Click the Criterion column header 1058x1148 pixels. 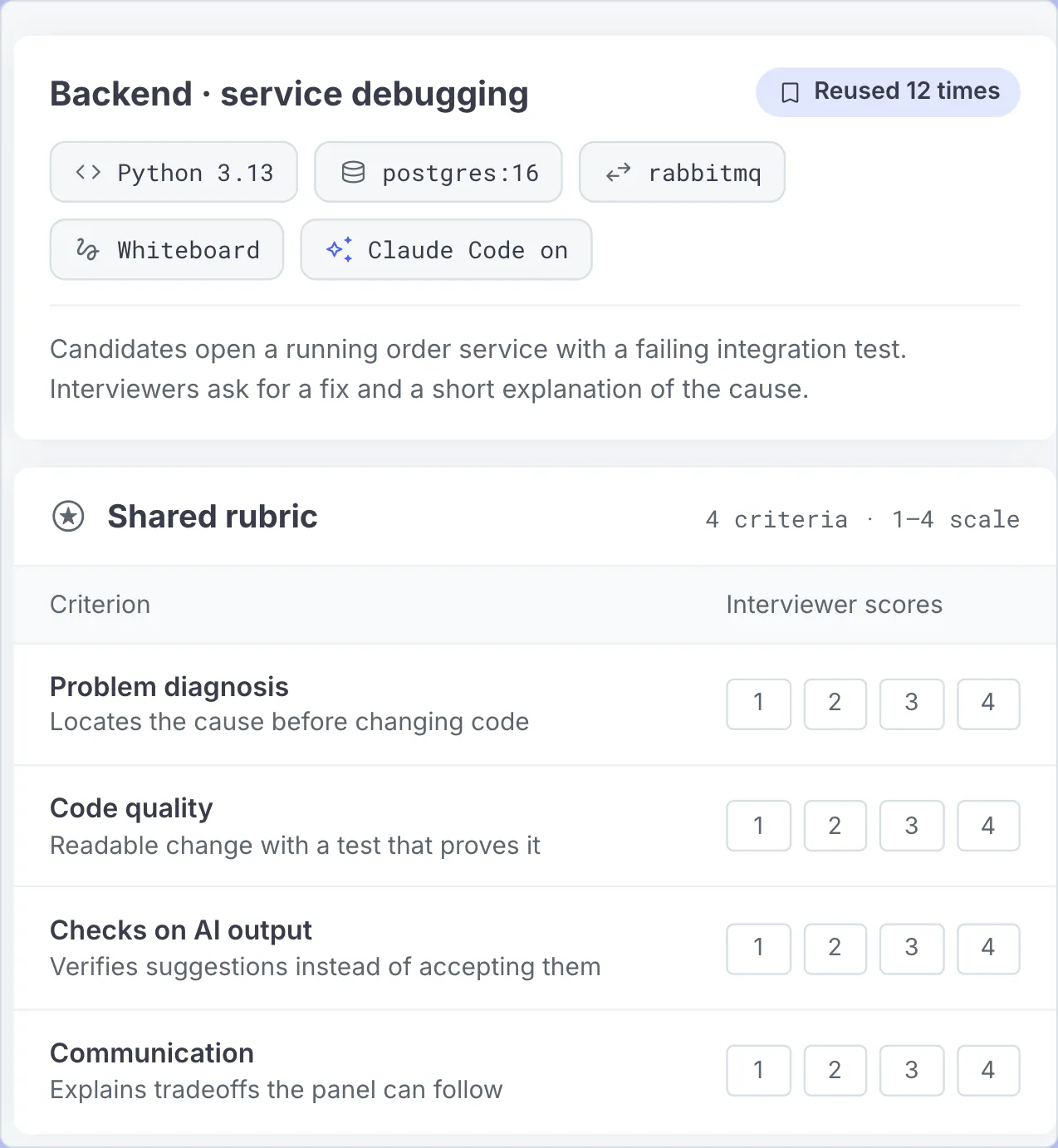100,605
